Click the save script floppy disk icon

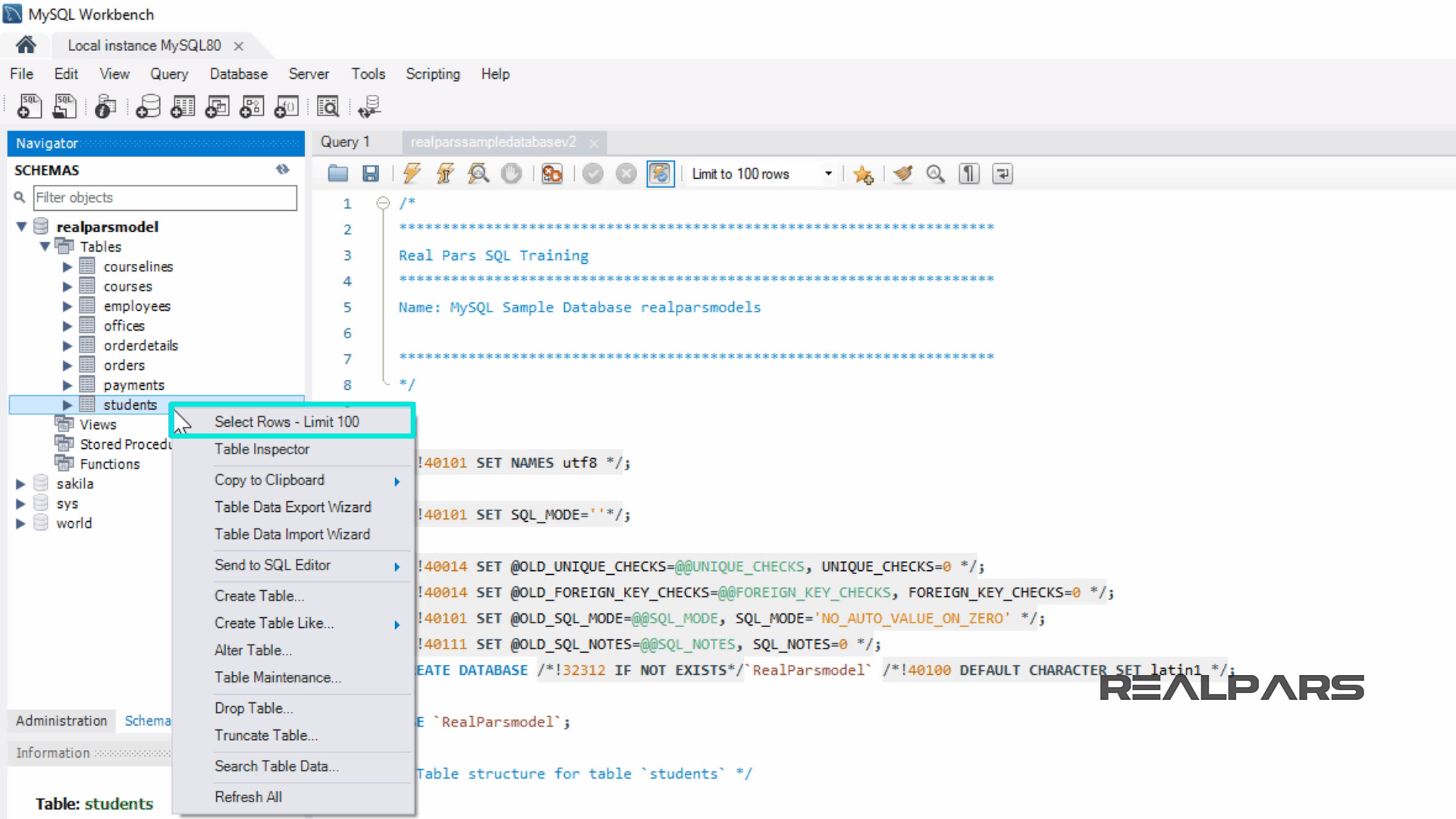coord(370,174)
